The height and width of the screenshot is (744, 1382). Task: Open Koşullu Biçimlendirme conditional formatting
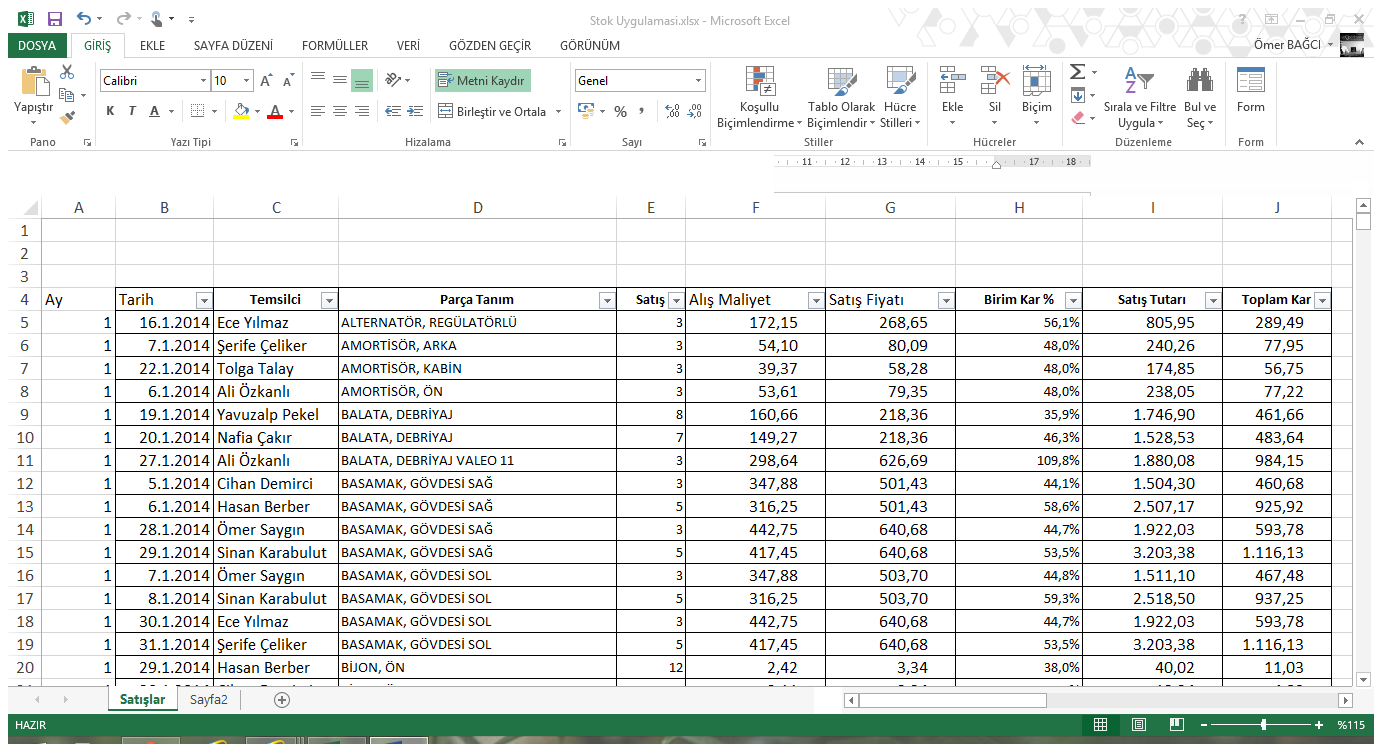759,99
